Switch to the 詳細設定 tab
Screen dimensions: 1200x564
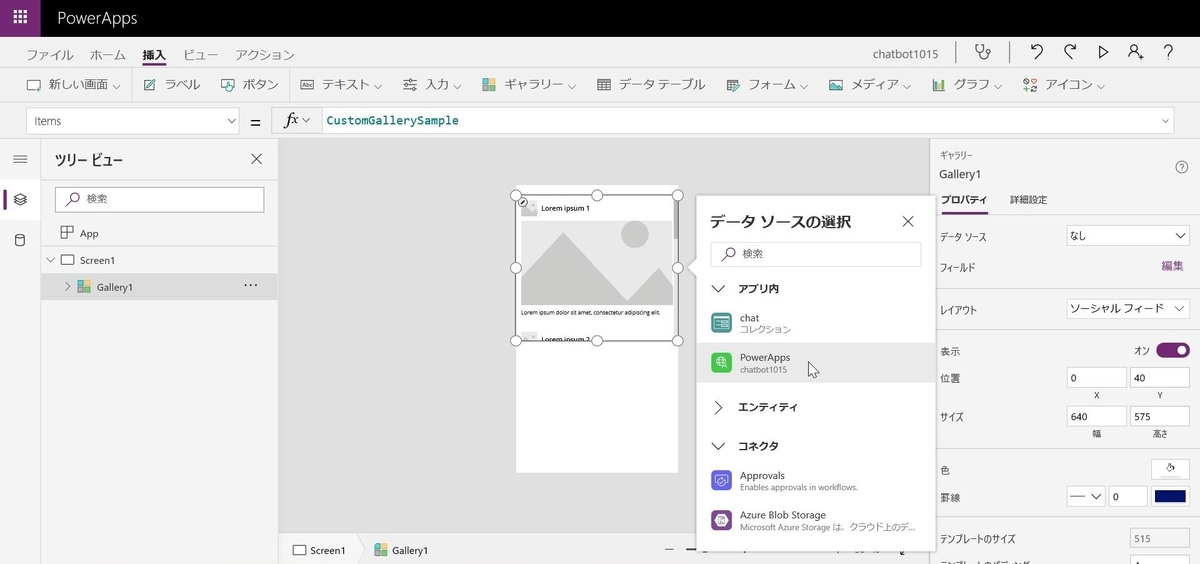(x=1029, y=200)
